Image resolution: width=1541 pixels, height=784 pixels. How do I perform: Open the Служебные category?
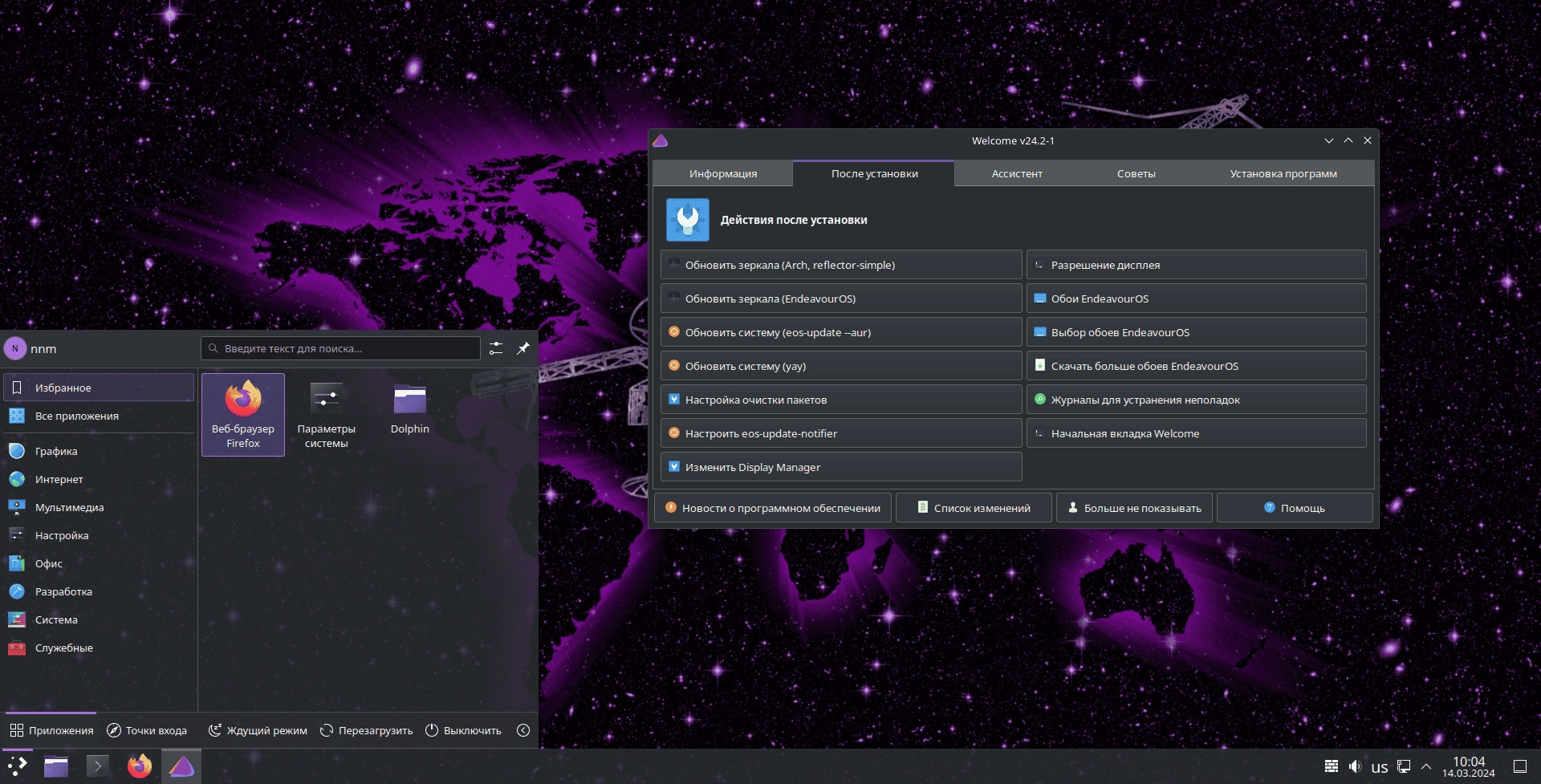pyautogui.click(x=99, y=648)
